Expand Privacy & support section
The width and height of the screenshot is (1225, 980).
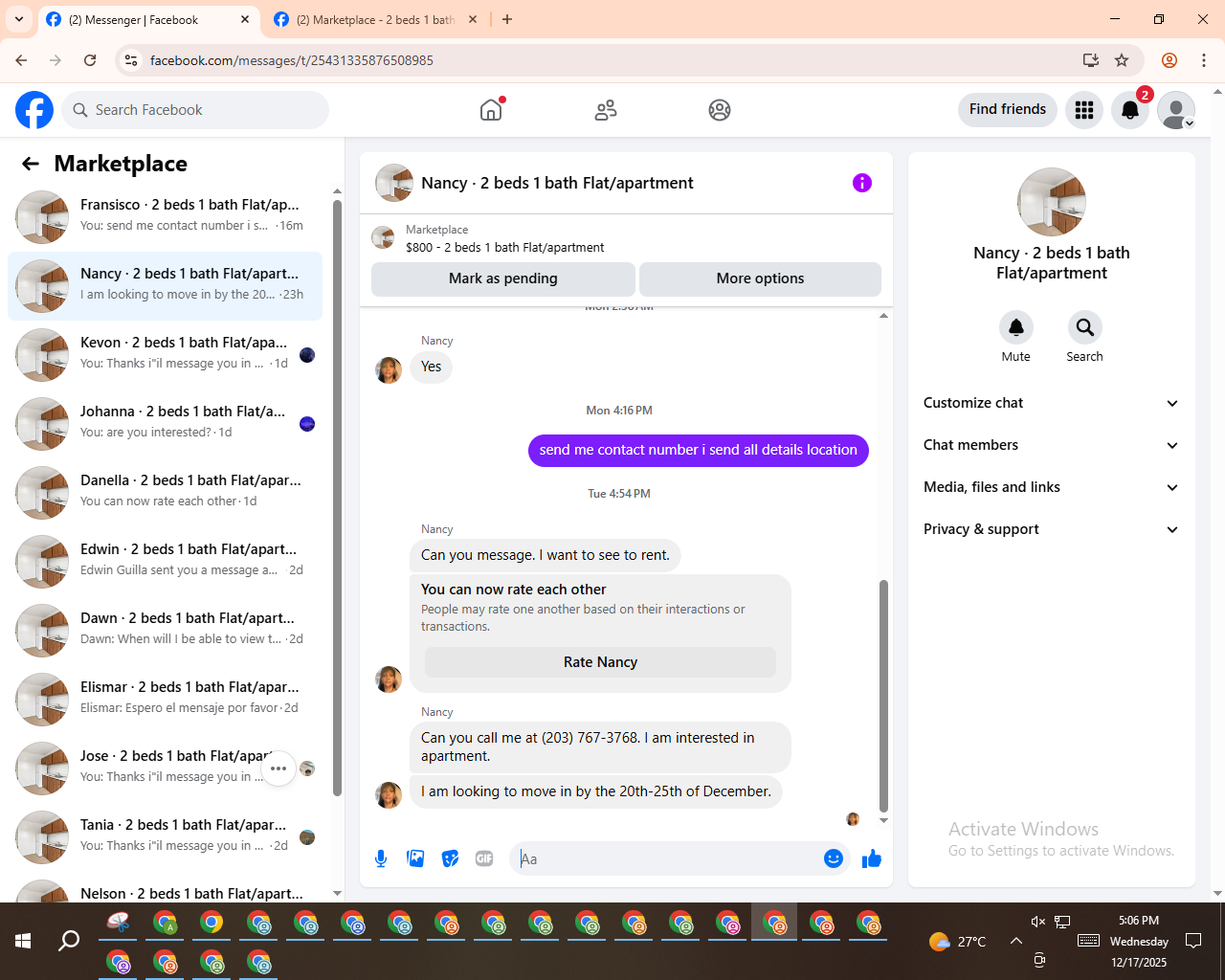point(1051,529)
